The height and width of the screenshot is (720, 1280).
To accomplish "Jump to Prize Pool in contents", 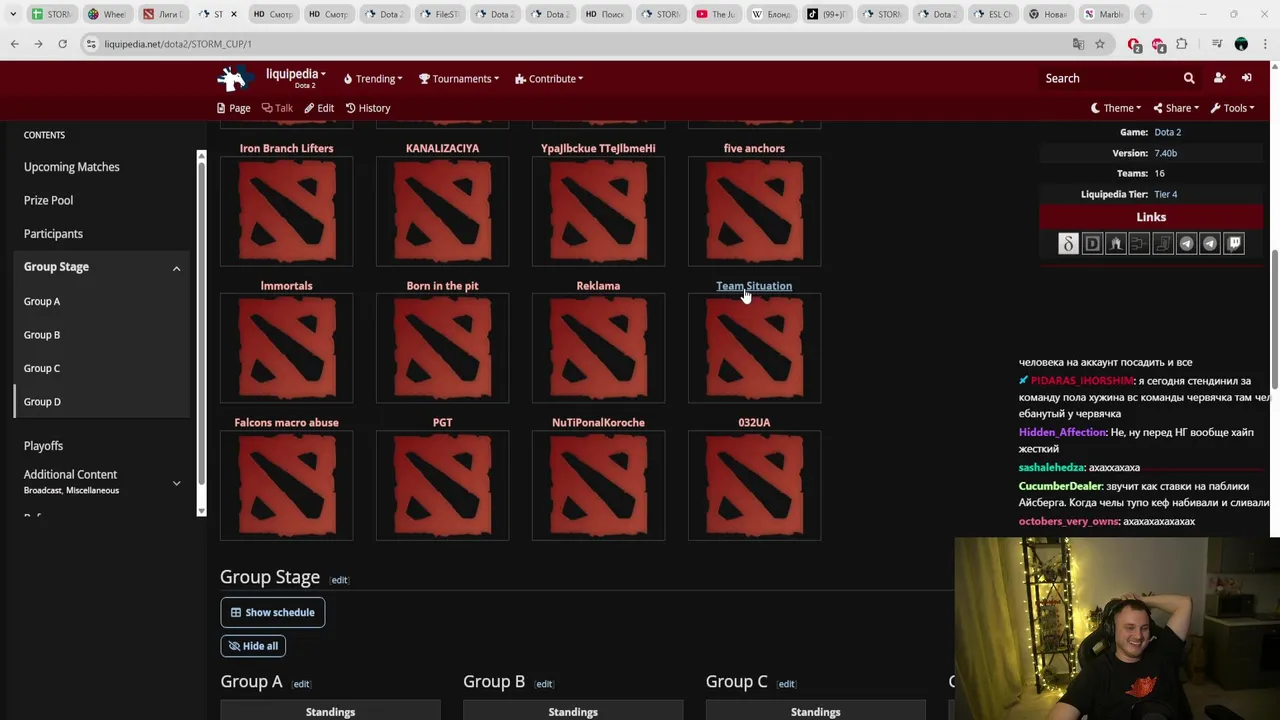I will tap(48, 200).
